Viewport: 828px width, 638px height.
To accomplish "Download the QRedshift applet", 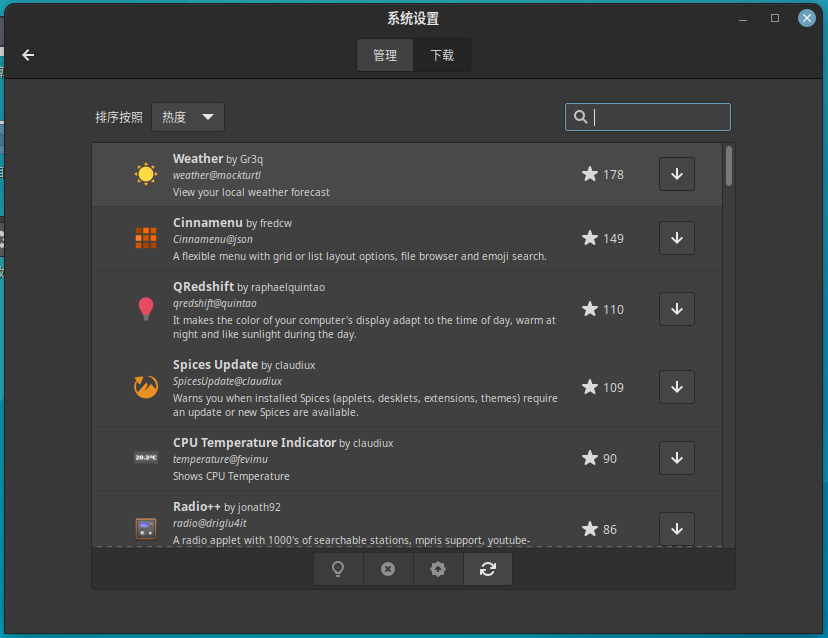I will (x=677, y=309).
